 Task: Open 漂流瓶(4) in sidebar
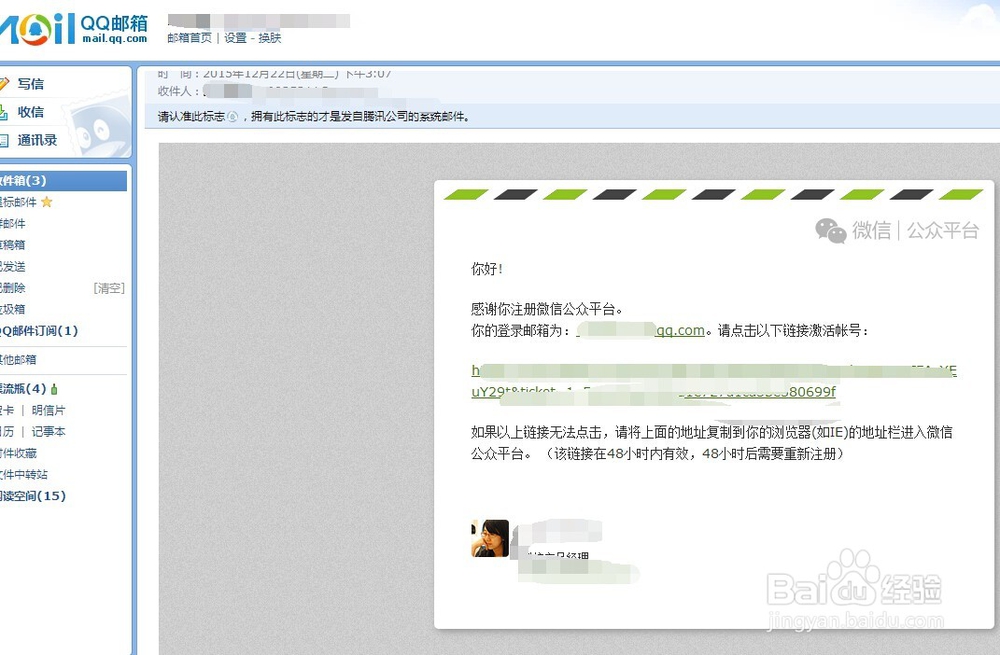(x=24, y=388)
